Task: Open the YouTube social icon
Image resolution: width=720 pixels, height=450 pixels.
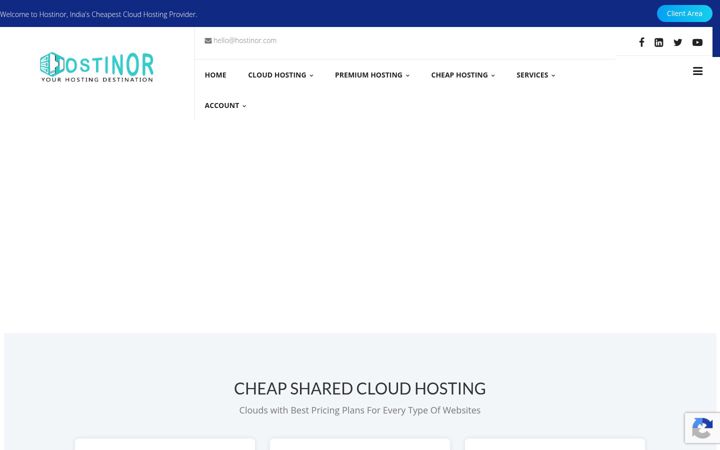Action: pyautogui.click(x=697, y=42)
